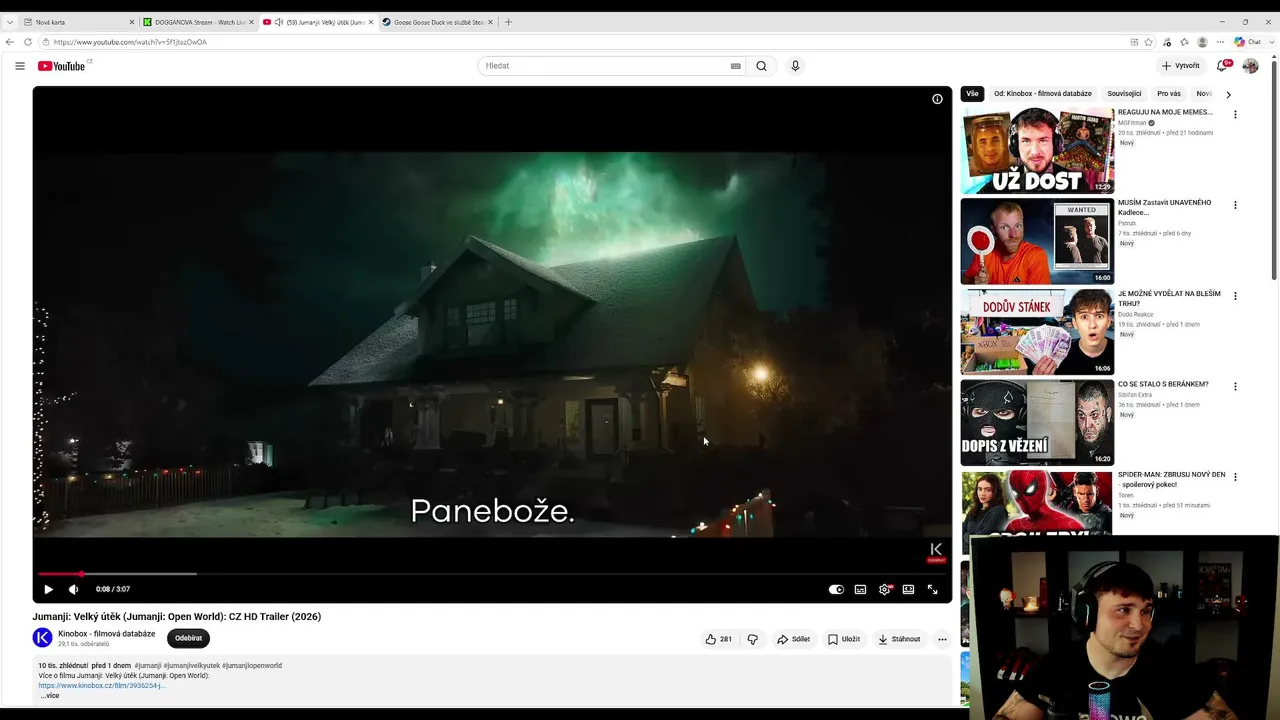Open the Vytvořit create menu

click(x=1181, y=66)
